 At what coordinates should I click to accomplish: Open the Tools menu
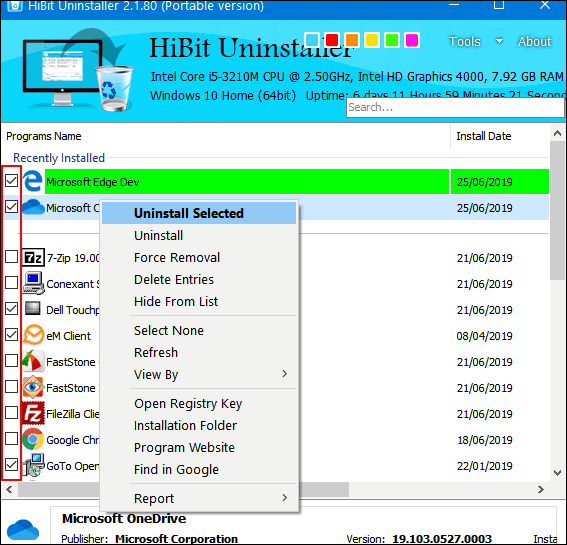coord(465,41)
